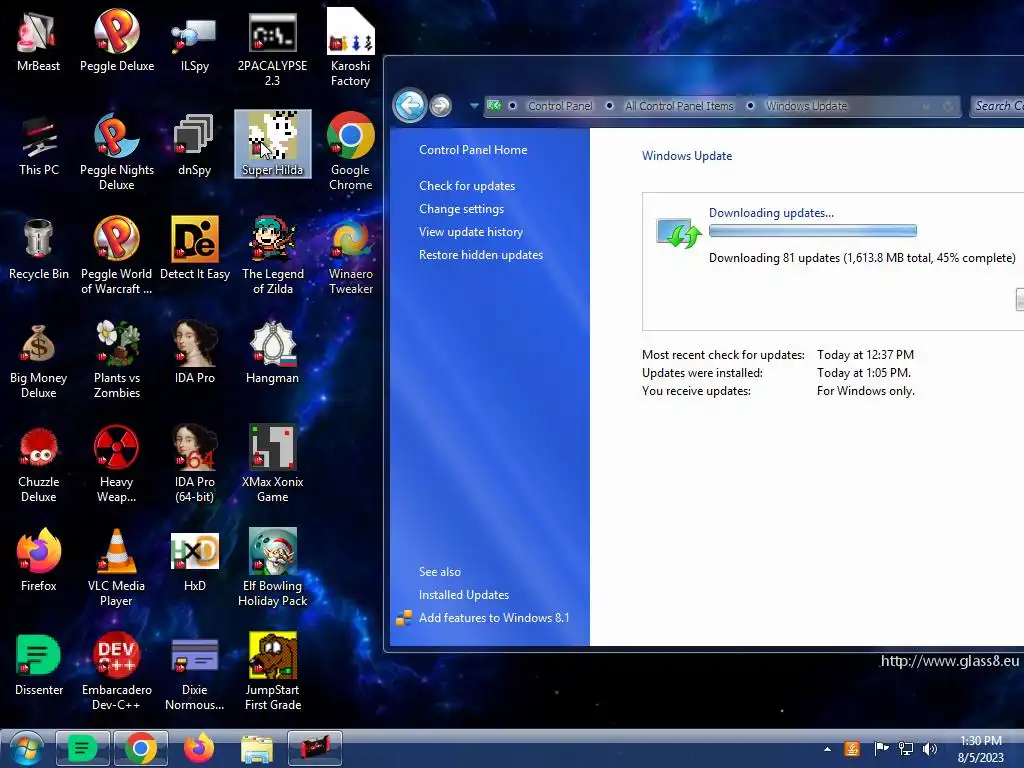Click the network tray icon
This screenshot has height=768, width=1024.
(906, 749)
